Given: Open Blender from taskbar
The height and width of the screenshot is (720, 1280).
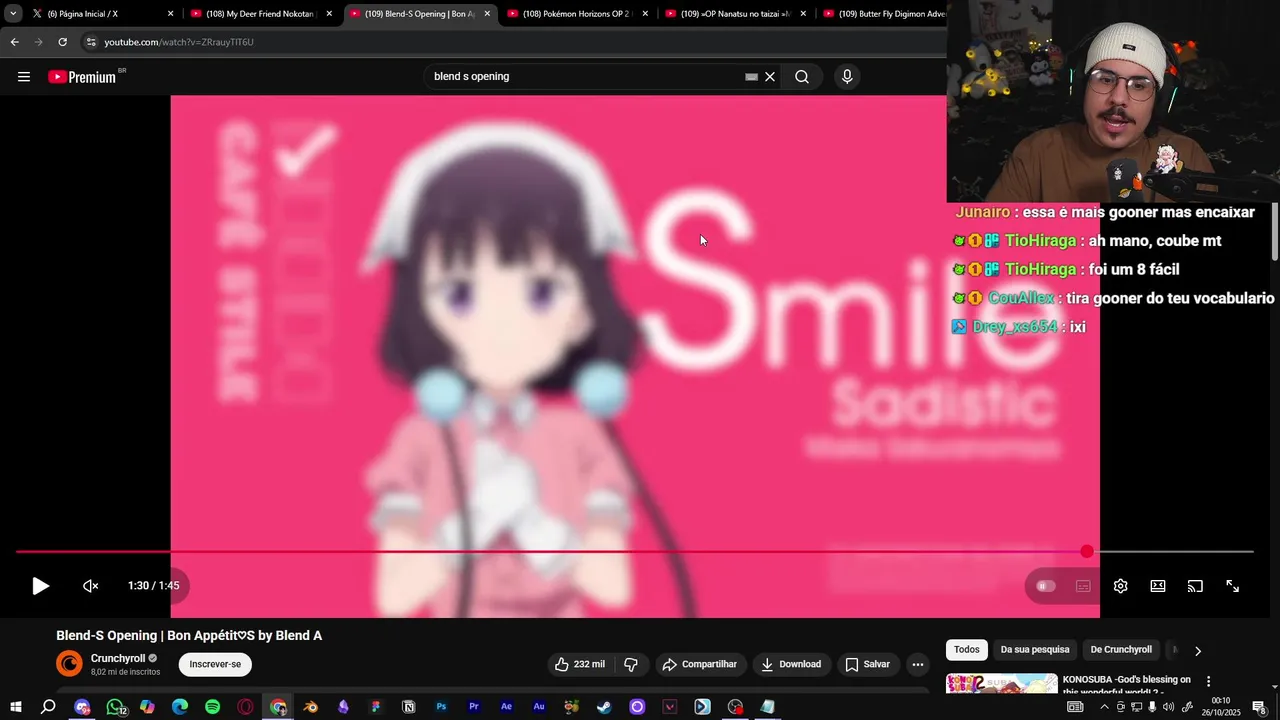Looking at the screenshot, I should [311, 707].
